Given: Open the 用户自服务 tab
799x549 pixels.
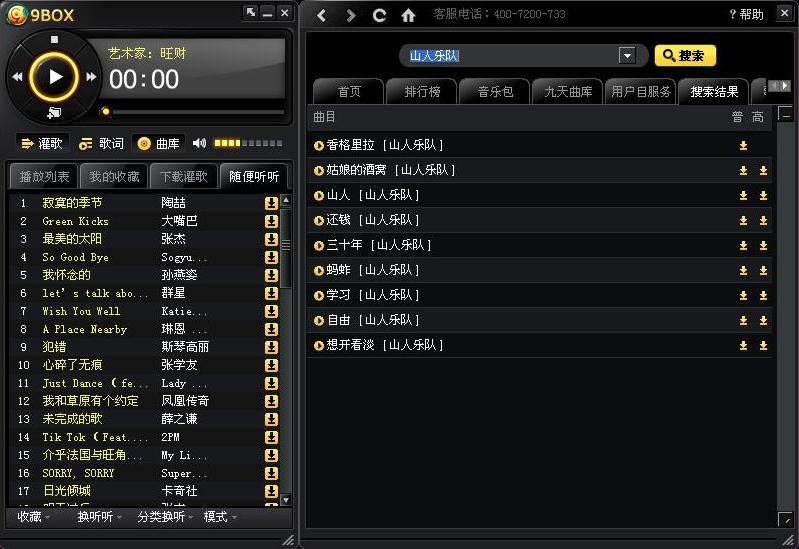Looking at the screenshot, I should [641, 92].
